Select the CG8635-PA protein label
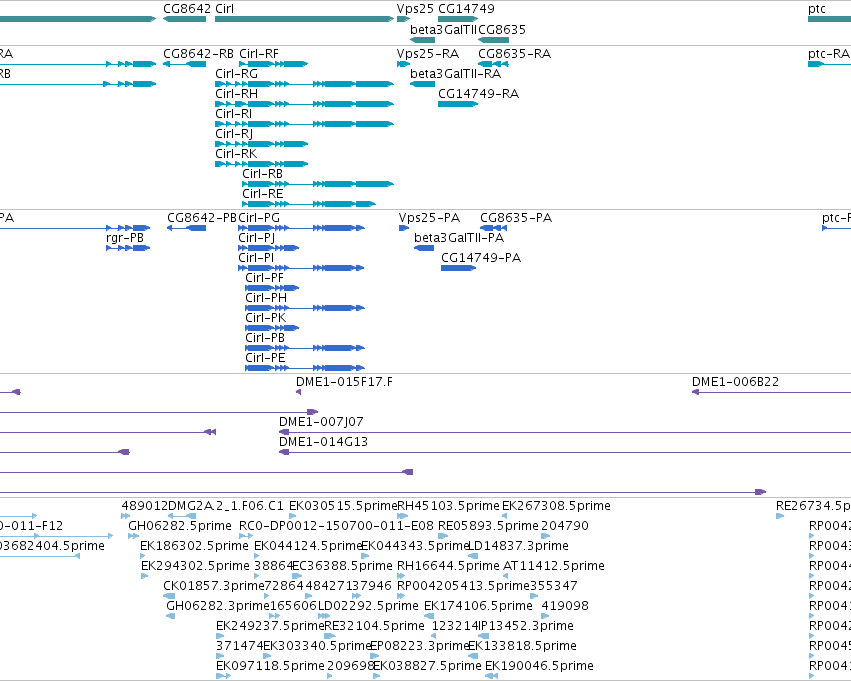 (x=516, y=218)
